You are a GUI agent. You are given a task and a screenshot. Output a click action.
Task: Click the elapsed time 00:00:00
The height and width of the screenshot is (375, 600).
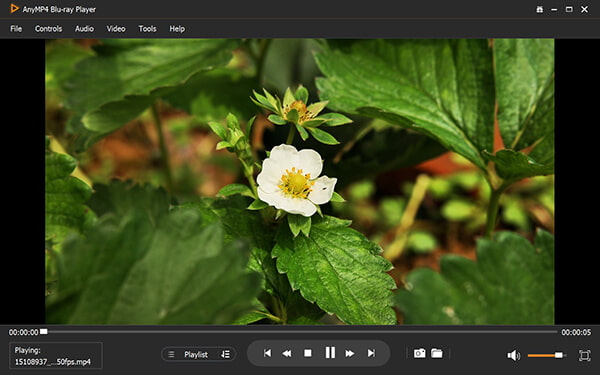pyautogui.click(x=24, y=332)
